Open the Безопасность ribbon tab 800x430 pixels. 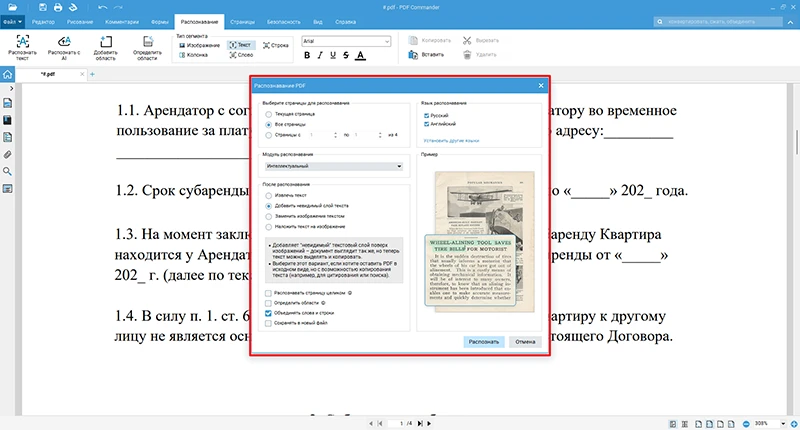click(284, 22)
